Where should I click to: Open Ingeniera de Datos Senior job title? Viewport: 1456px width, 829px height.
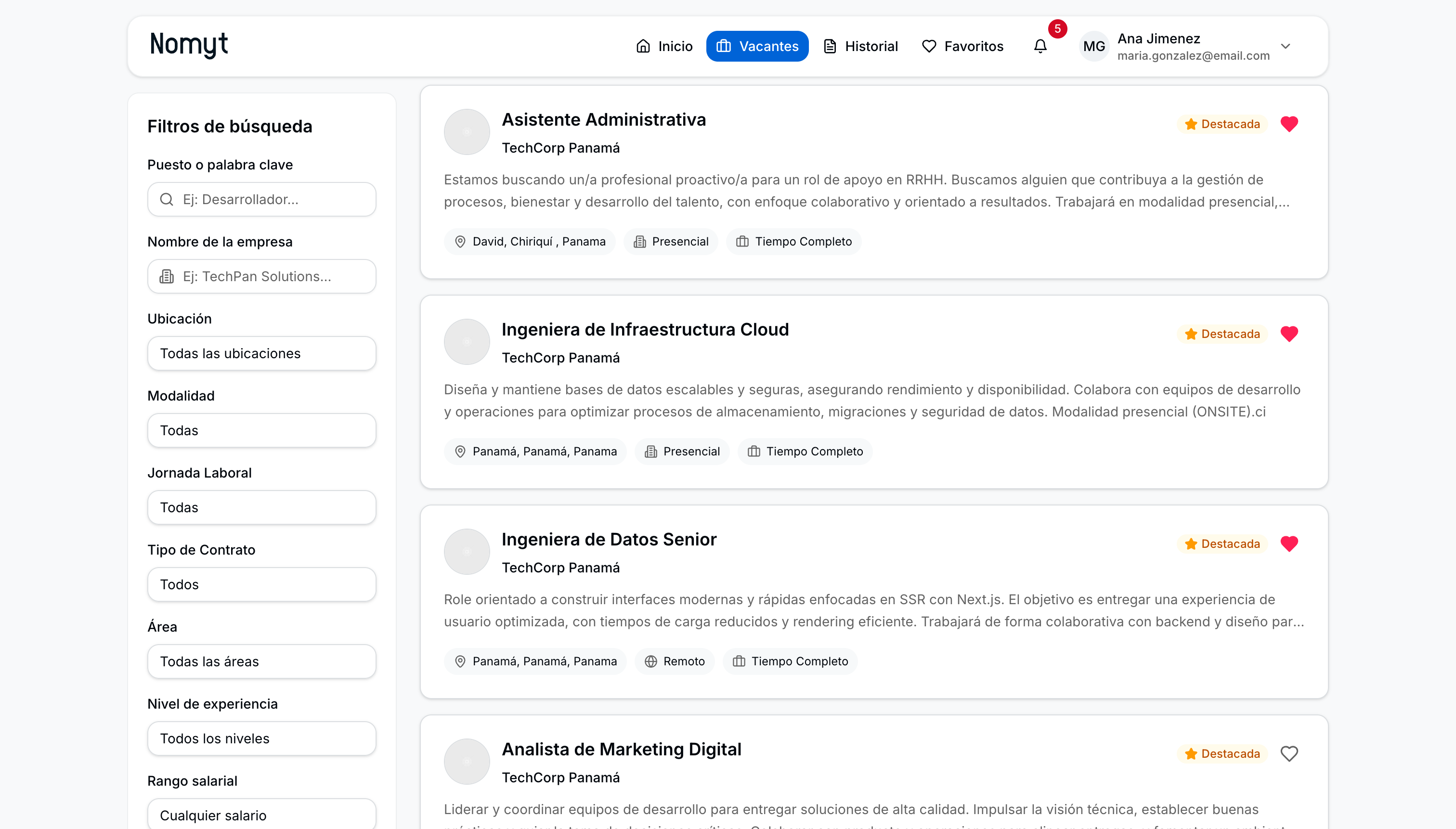tap(609, 539)
